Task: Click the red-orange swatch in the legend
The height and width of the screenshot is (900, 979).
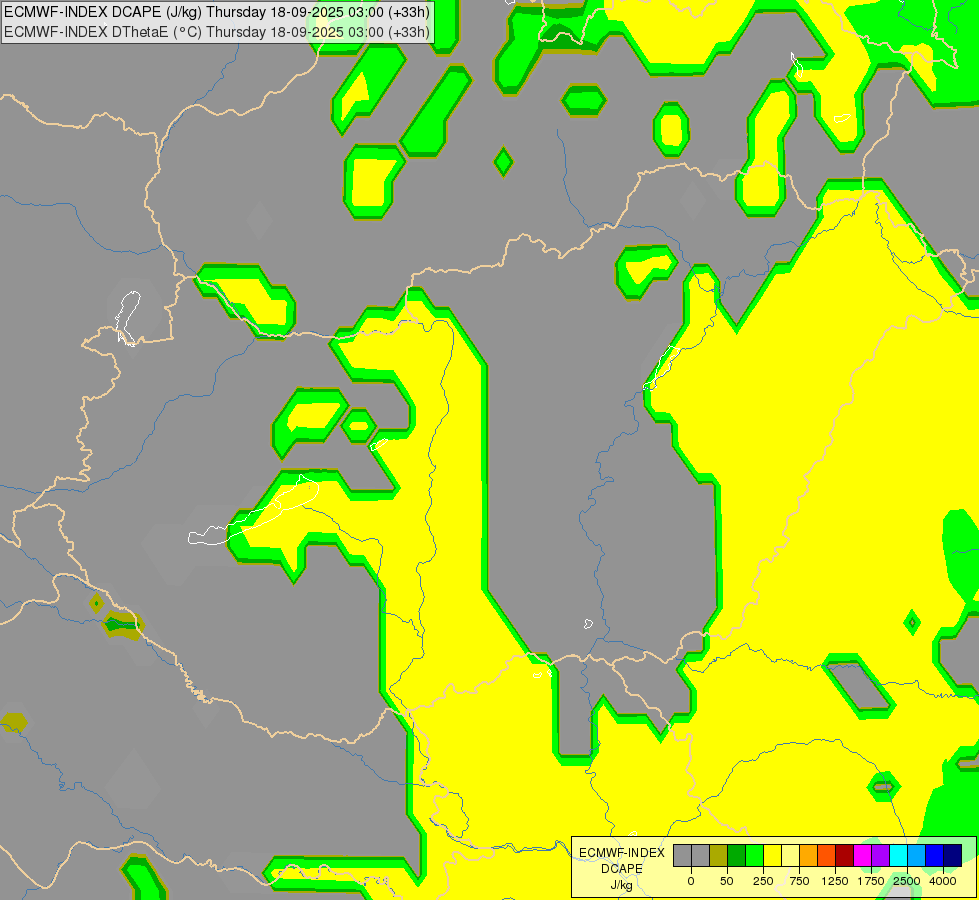Action: click(x=827, y=855)
